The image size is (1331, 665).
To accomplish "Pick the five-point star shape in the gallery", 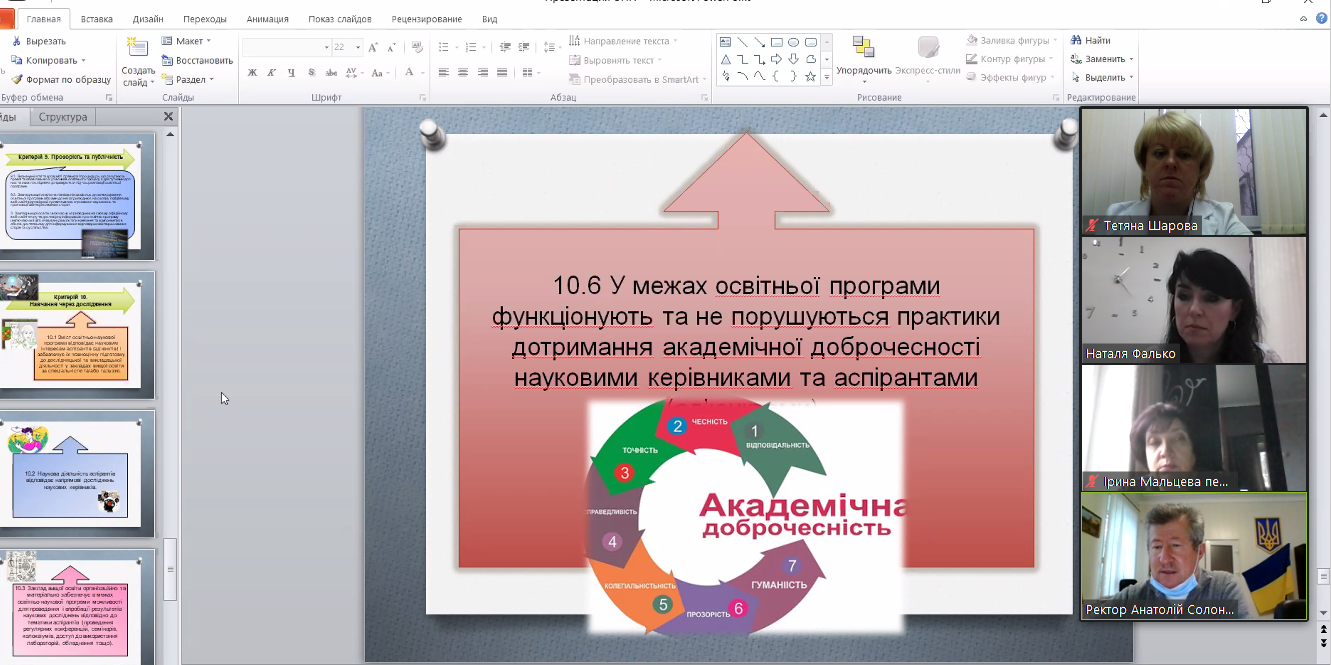I will coord(811,76).
